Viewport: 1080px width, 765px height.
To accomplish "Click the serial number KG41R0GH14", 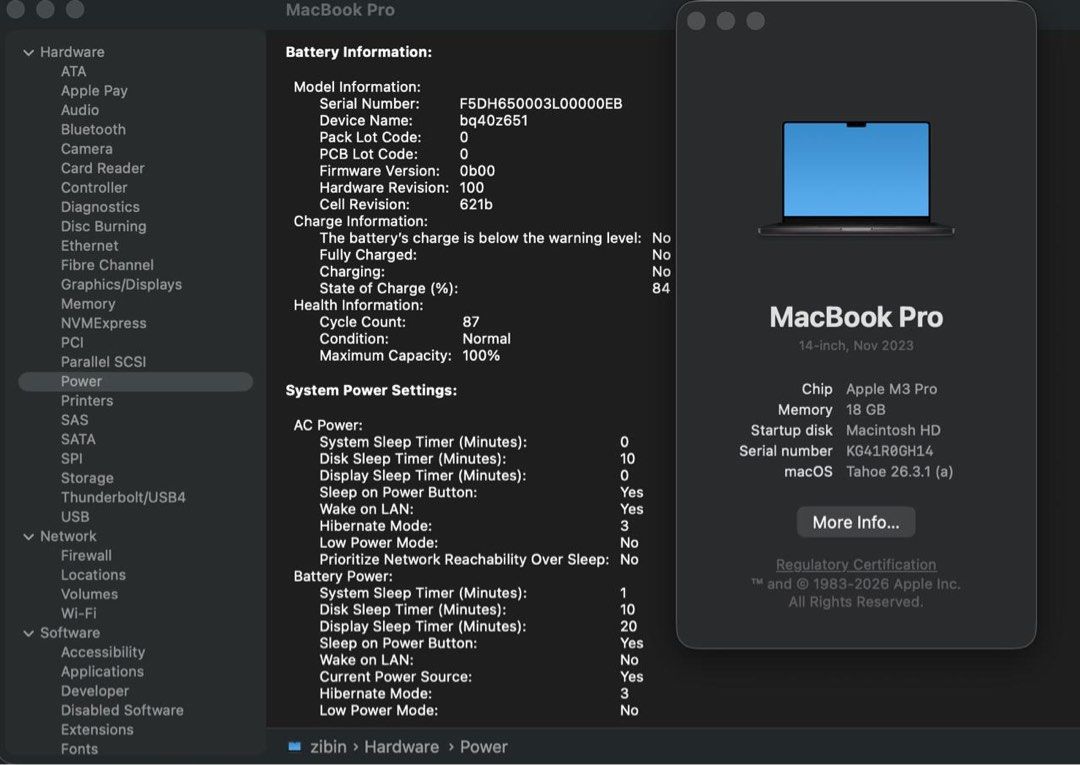I will click(x=889, y=451).
